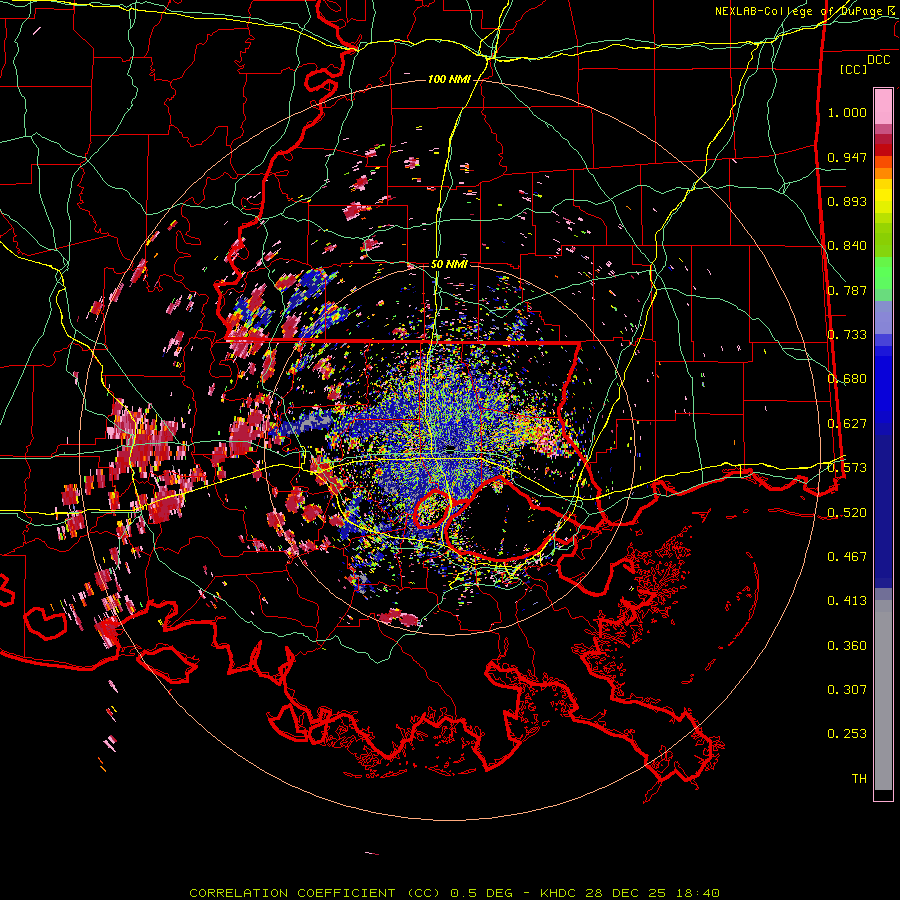Image resolution: width=900 pixels, height=900 pixels.
Task: Click the 0.627 color scale label
Action: [x=847, y=424]
